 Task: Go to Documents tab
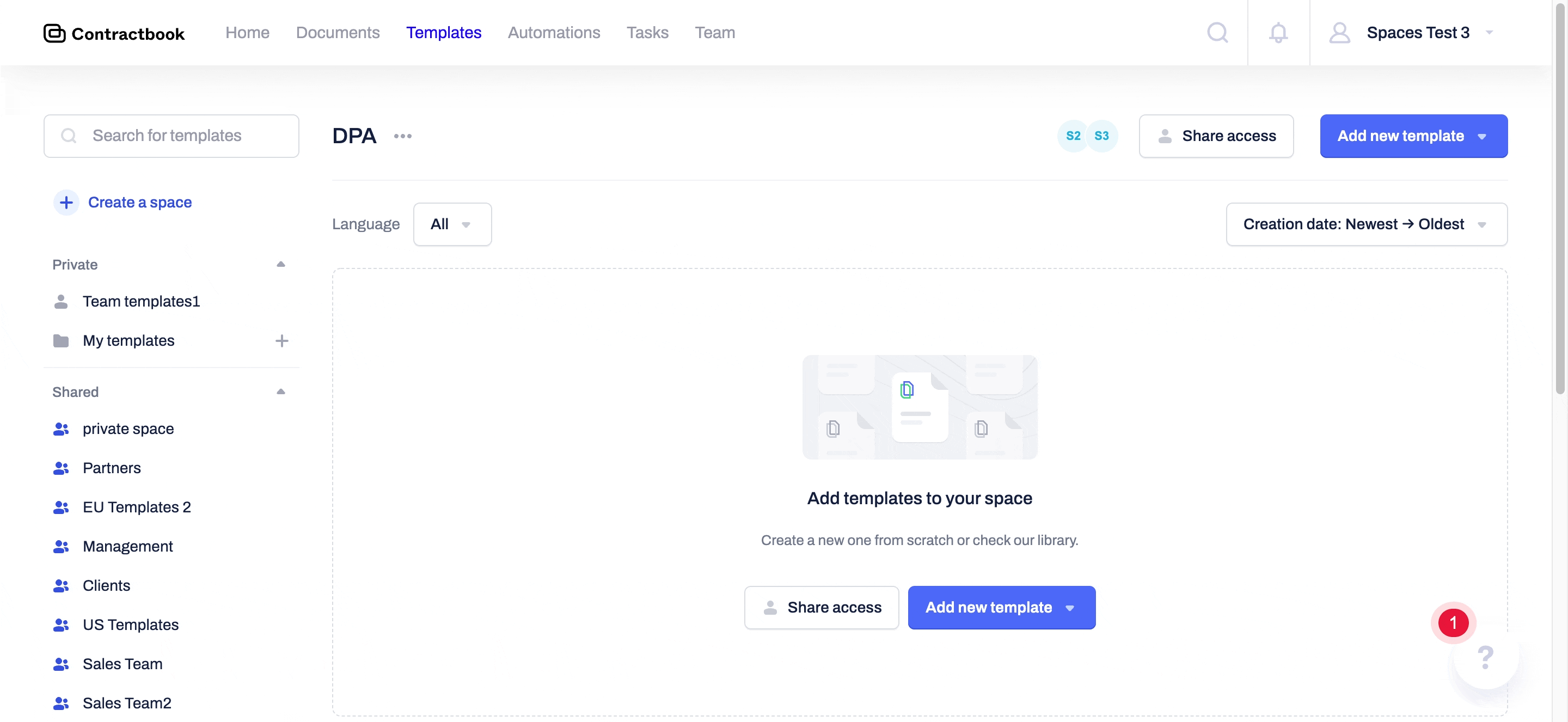(338, 32)
